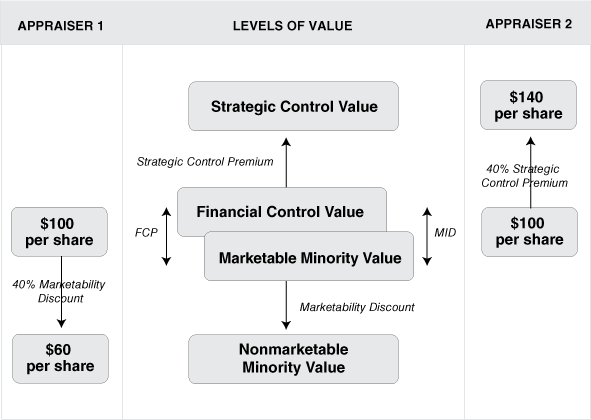The image size is (591, 420).
Task: Click the APPRAISER 2 header
Action: pyautogui.click(x=528, y=24)
